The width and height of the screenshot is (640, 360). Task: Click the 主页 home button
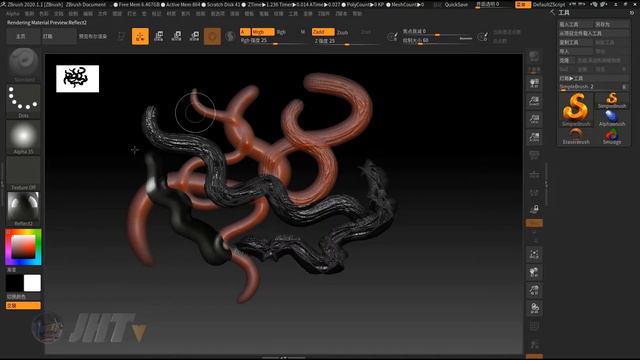point(23,36)
